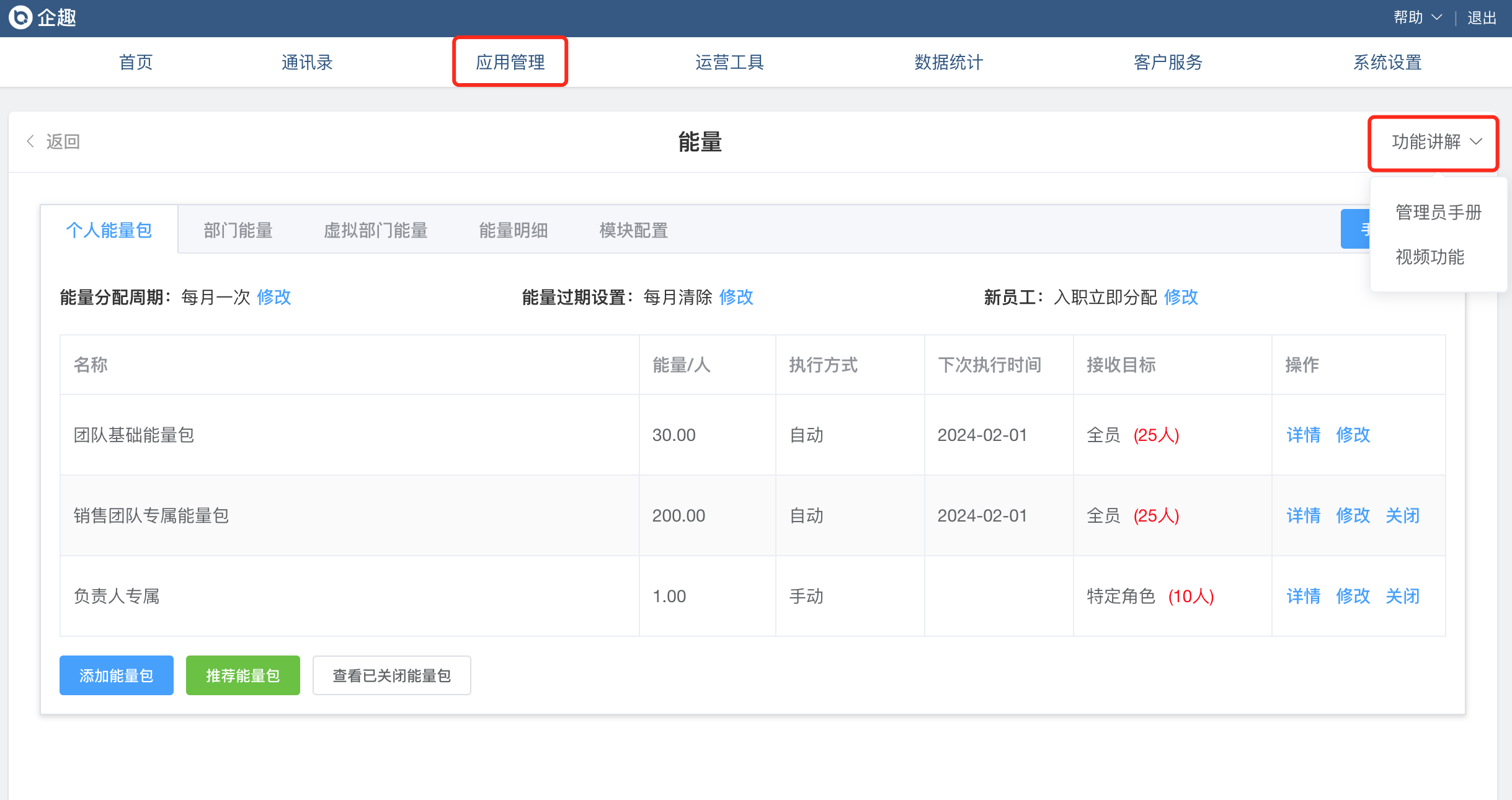Image resolution: width=1512 pixels, height=800 pixels.
Task: Click the 企趣 logo icon
Action: (x=20, y=17)
